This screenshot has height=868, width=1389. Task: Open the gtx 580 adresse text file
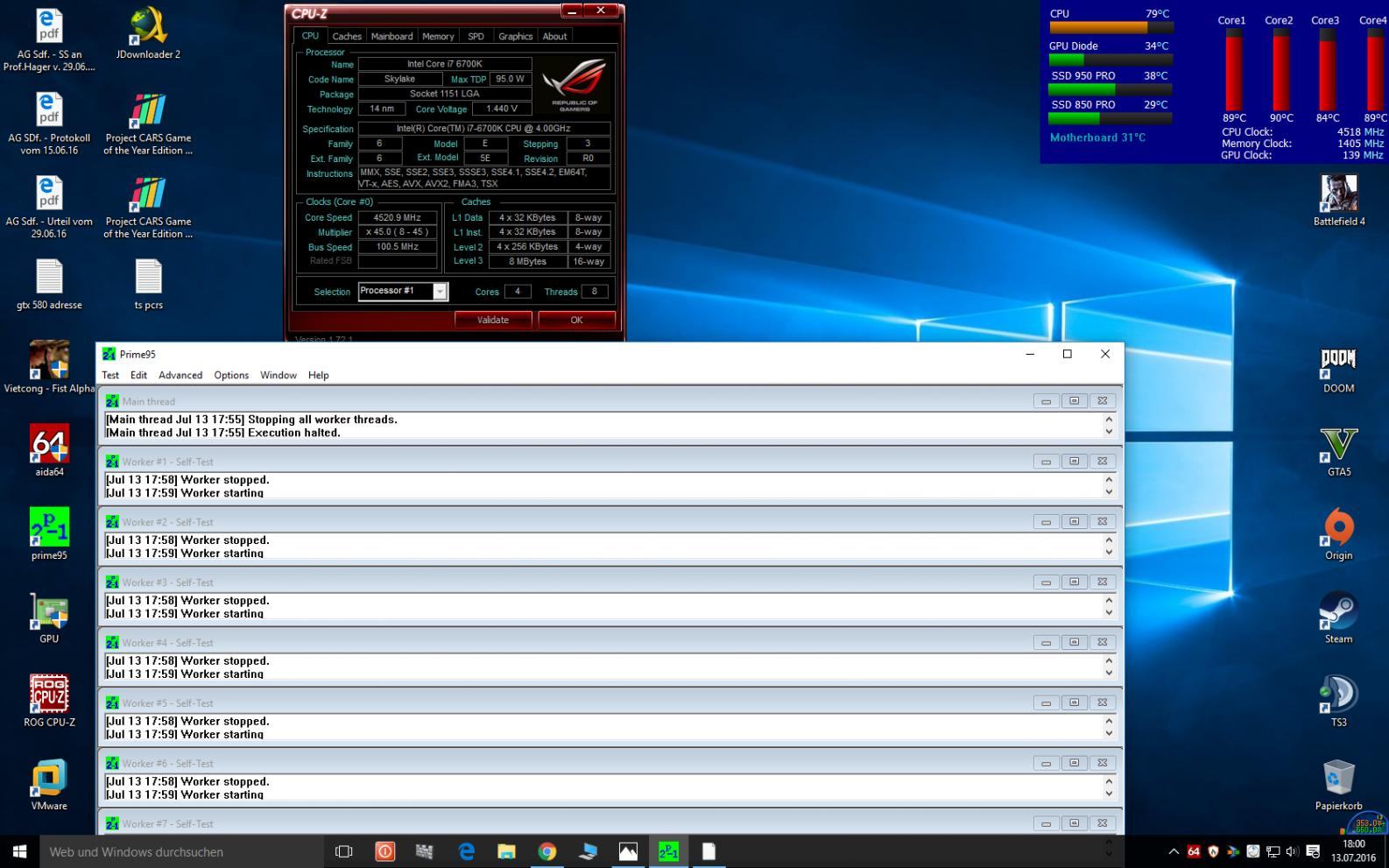click(x=49, y=285)
